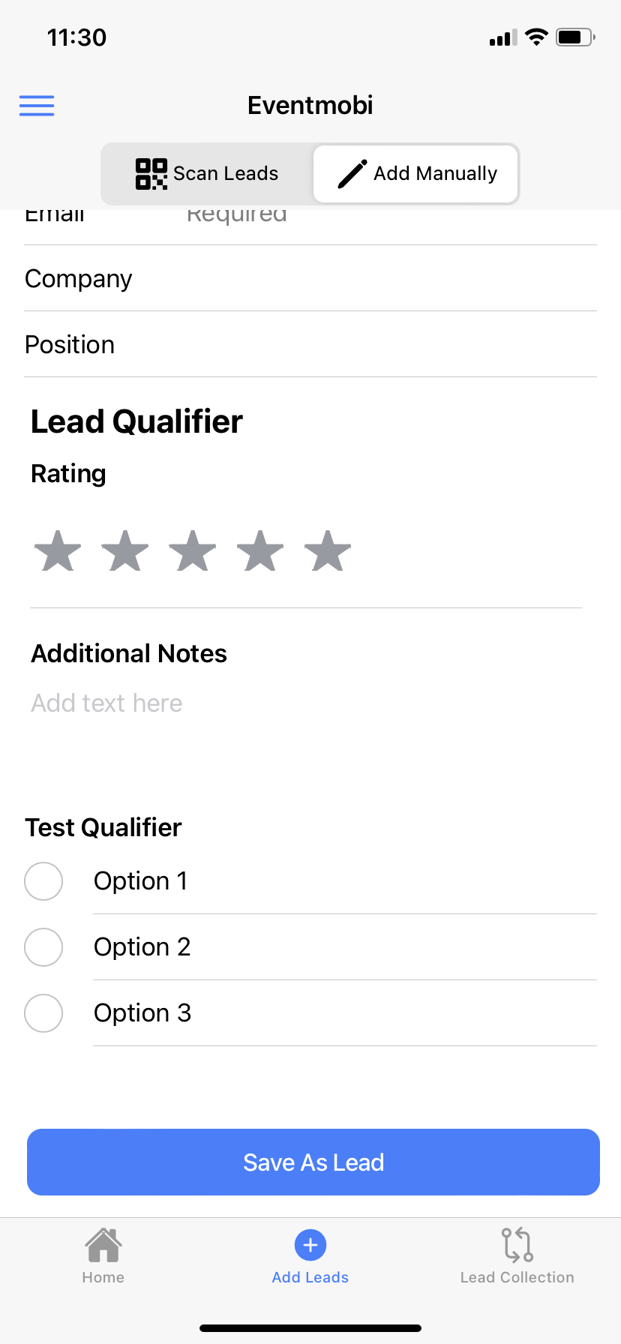The height and width of the screenshot is (1344, 621).
Task: Tap the QR code Scan Leads icon
Action: (x=150, y=173)
